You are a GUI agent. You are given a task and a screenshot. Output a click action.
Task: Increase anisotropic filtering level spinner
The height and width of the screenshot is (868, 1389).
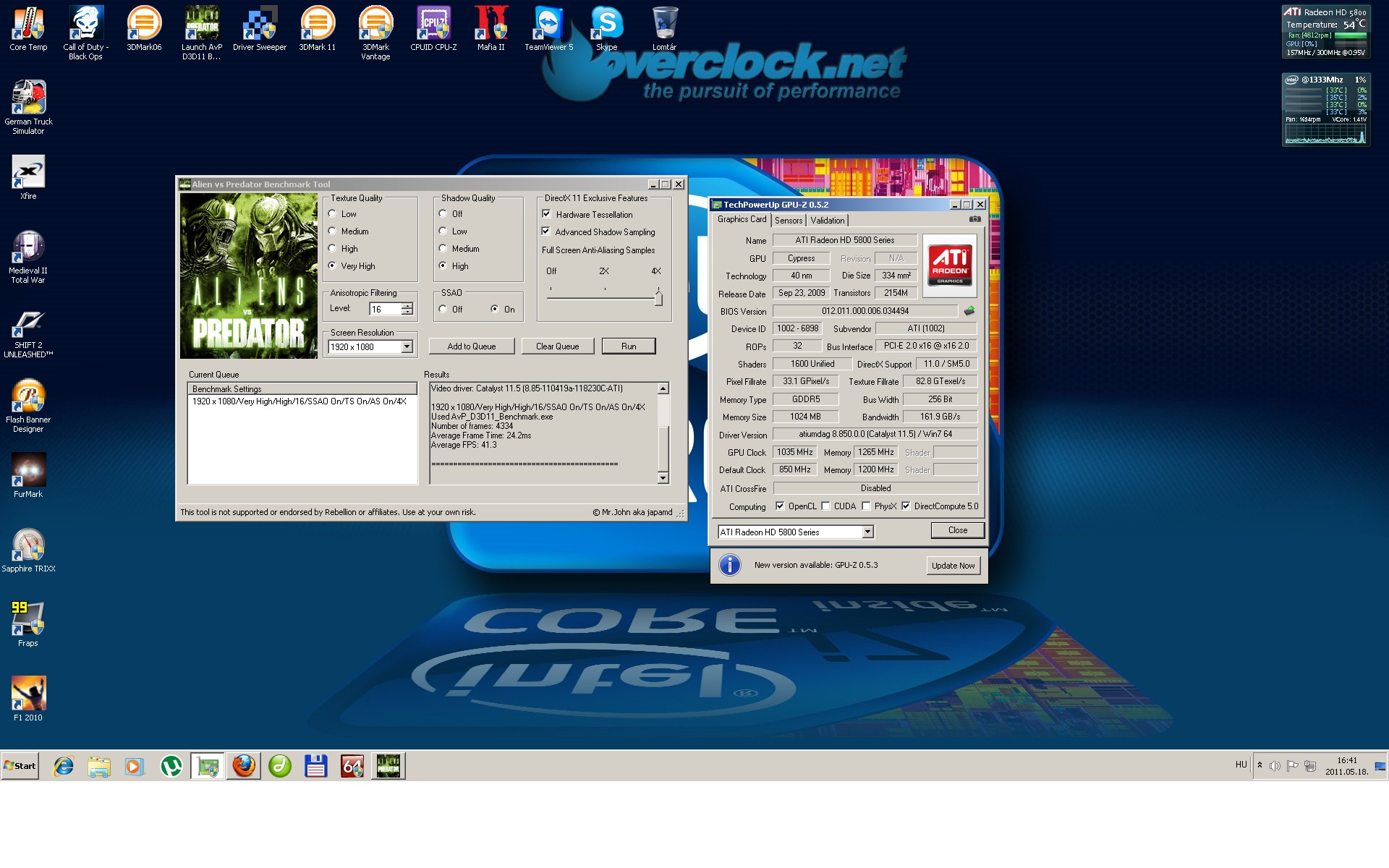tap(407, 306)
